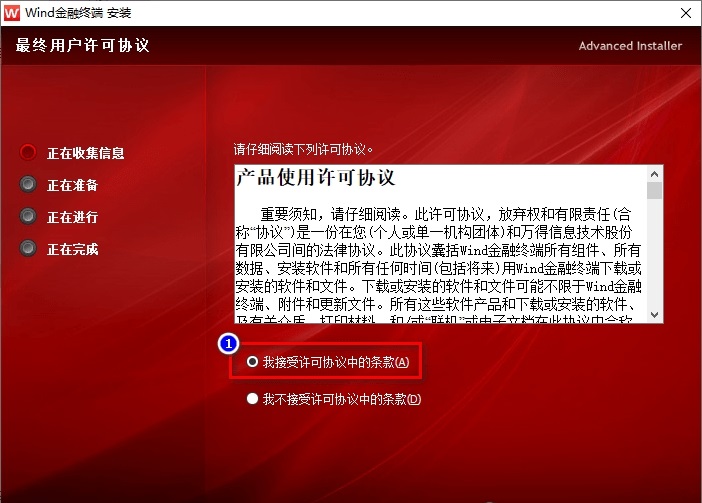The height and width of the screenshot is (503, 702).
Task: Click the 正在进行 step bullet icon
Action: (x=28, y=217)
